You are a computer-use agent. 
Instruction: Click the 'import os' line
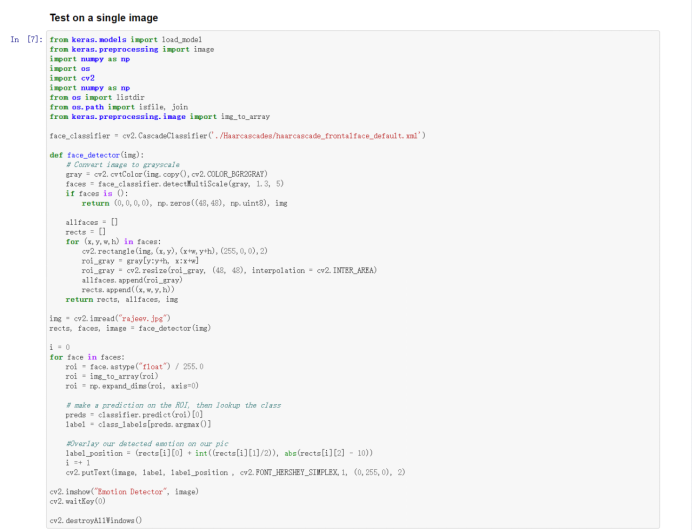pyautogui.click(x=70, y=68)
